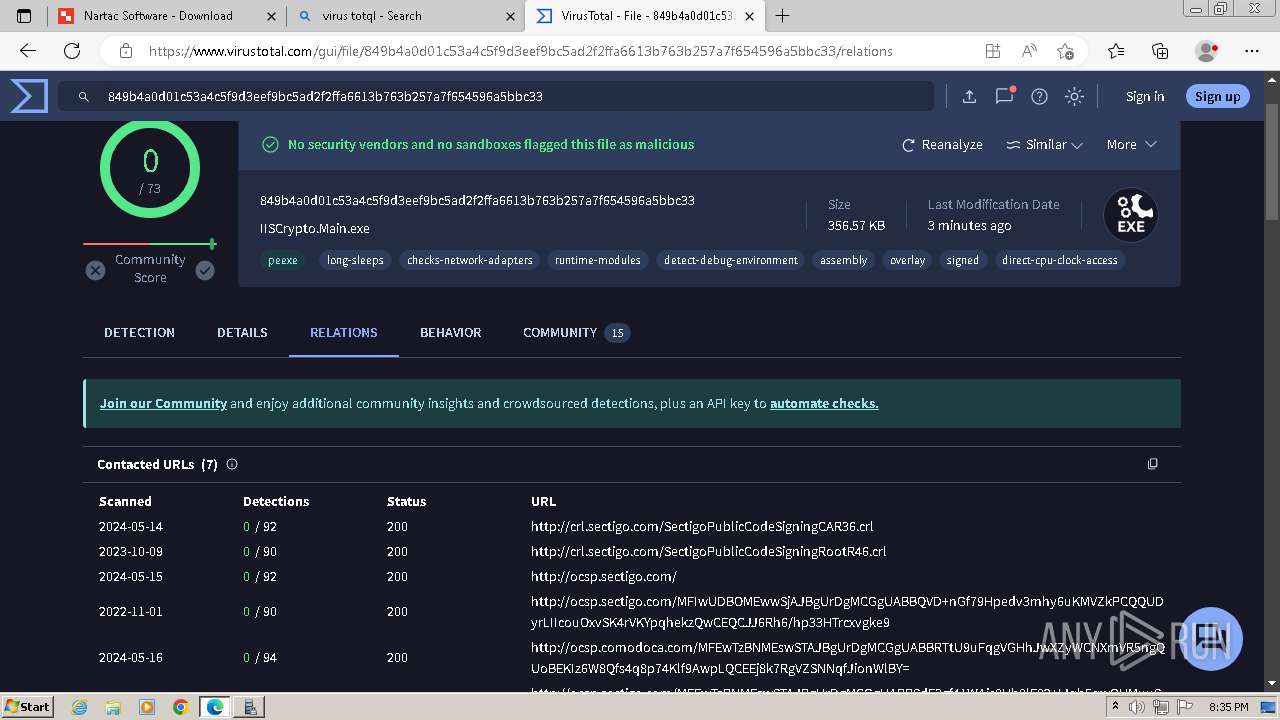Open the Collections icon
1280x720 pixels.
pyautogui.click(x=1160, y=51)
